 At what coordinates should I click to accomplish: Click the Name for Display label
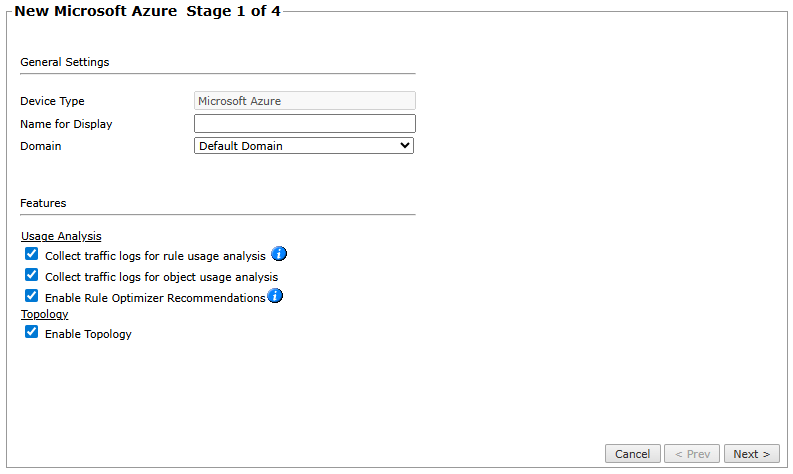click(x=66, y=124)
